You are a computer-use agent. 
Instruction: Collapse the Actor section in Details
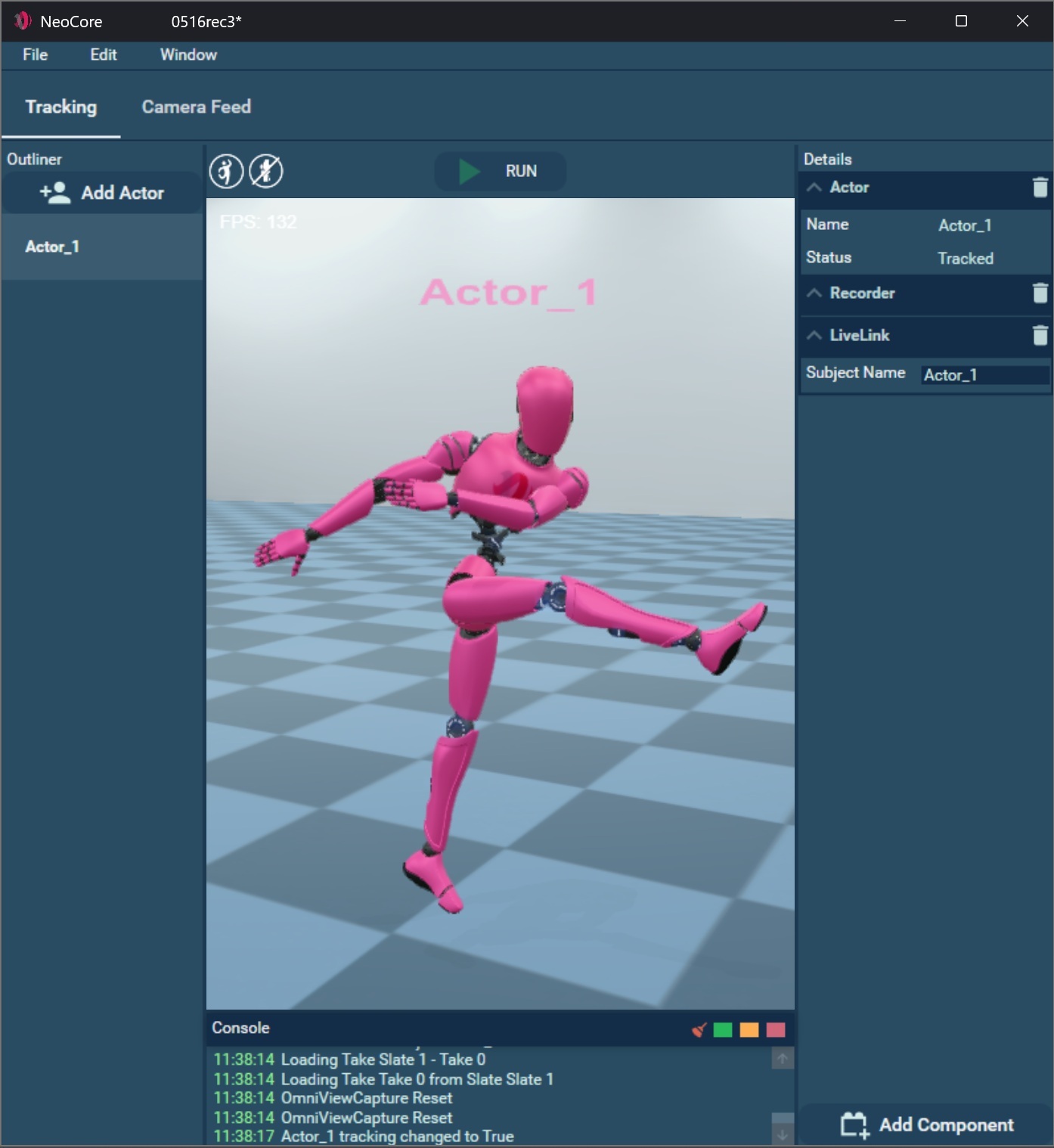[814, 188]
